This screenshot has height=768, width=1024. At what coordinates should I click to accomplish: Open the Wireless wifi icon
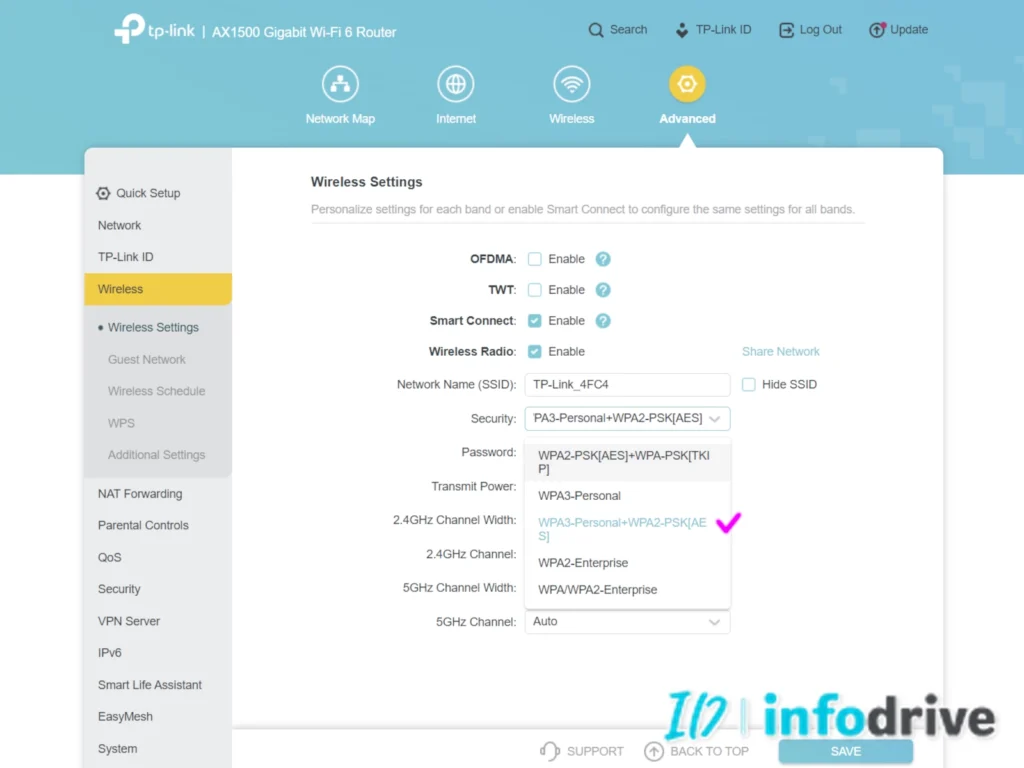(x=571, y=84)
